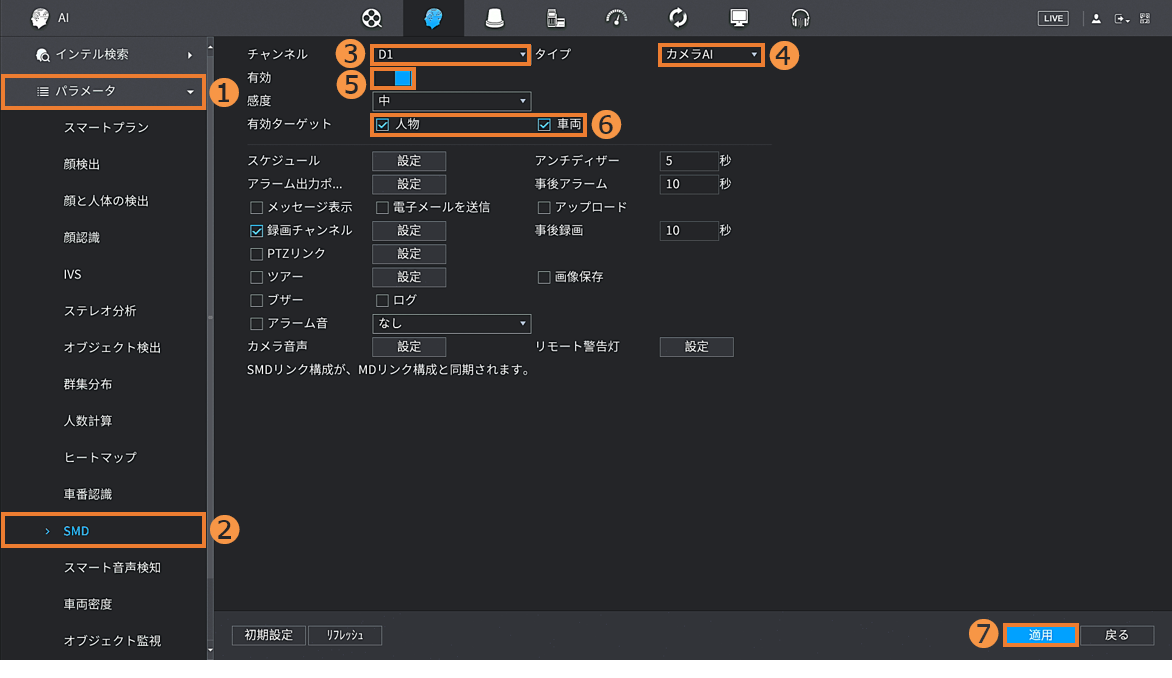Expand the タイプ カメラAI dropdown
Viewport: 1172px width, 678px height.
[x=711, y=54]
